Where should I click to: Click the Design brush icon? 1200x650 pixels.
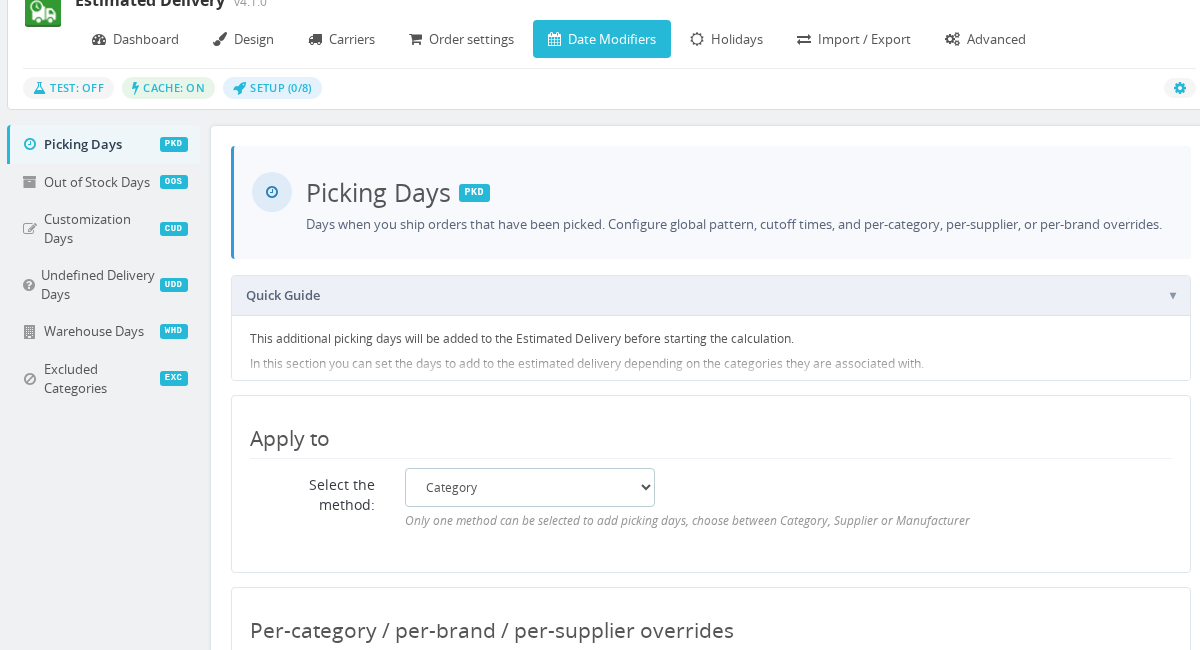220,39
